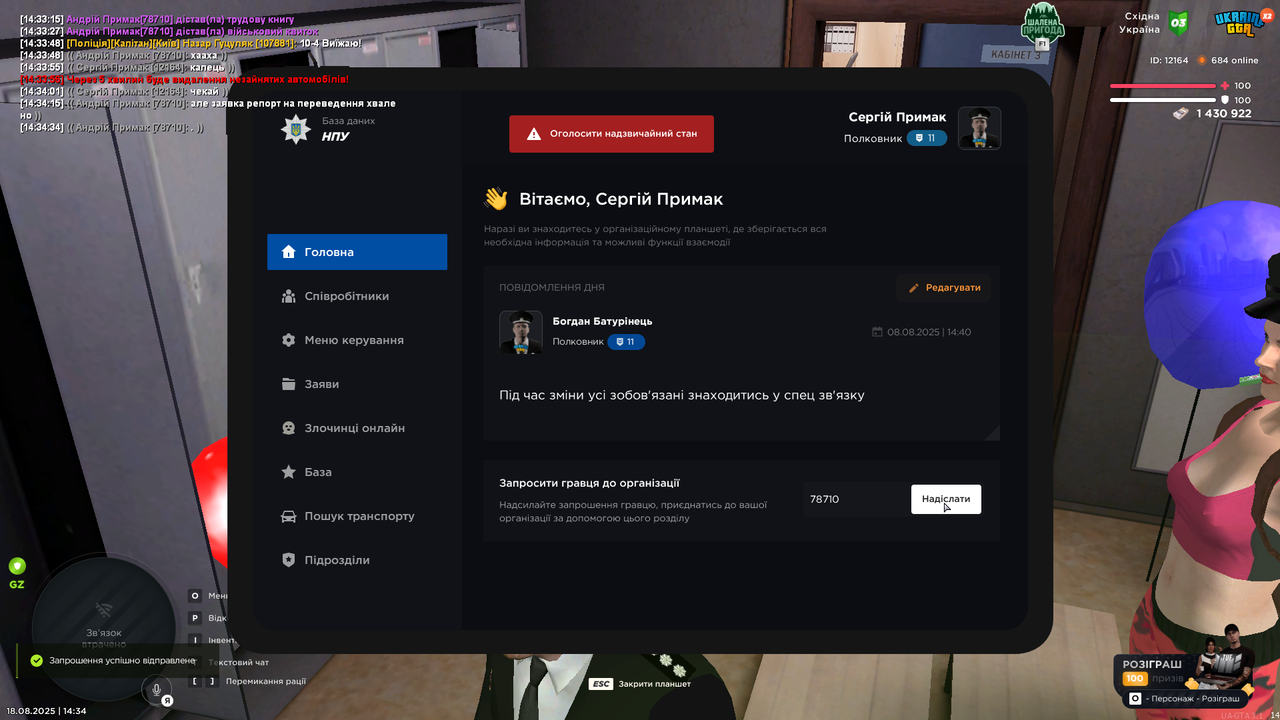1280x720 pixels.
Task: Click the 'Перемикання рації' hint text
Action: (x=266, y=681)
